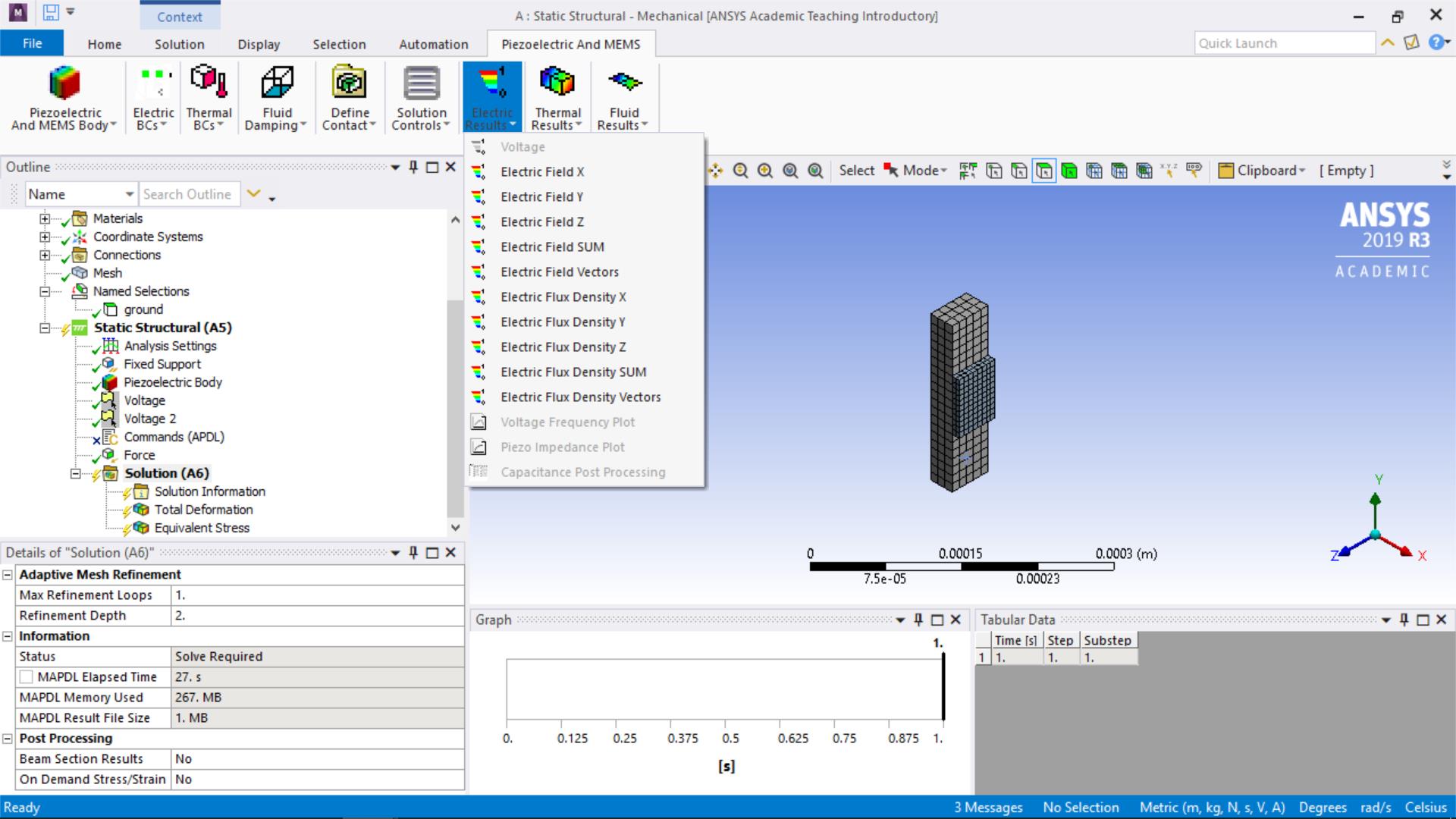Open Fluid Damping ribbon button

tap(276, 99)
